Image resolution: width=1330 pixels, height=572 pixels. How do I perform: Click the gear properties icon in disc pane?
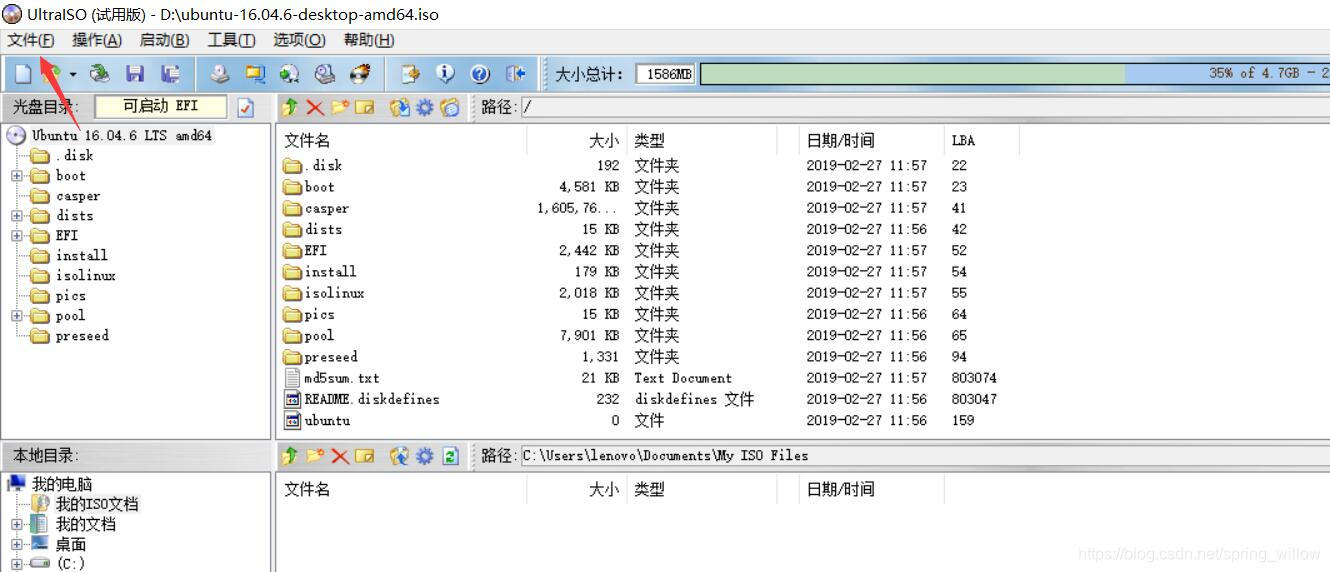(x=425, y=107)
